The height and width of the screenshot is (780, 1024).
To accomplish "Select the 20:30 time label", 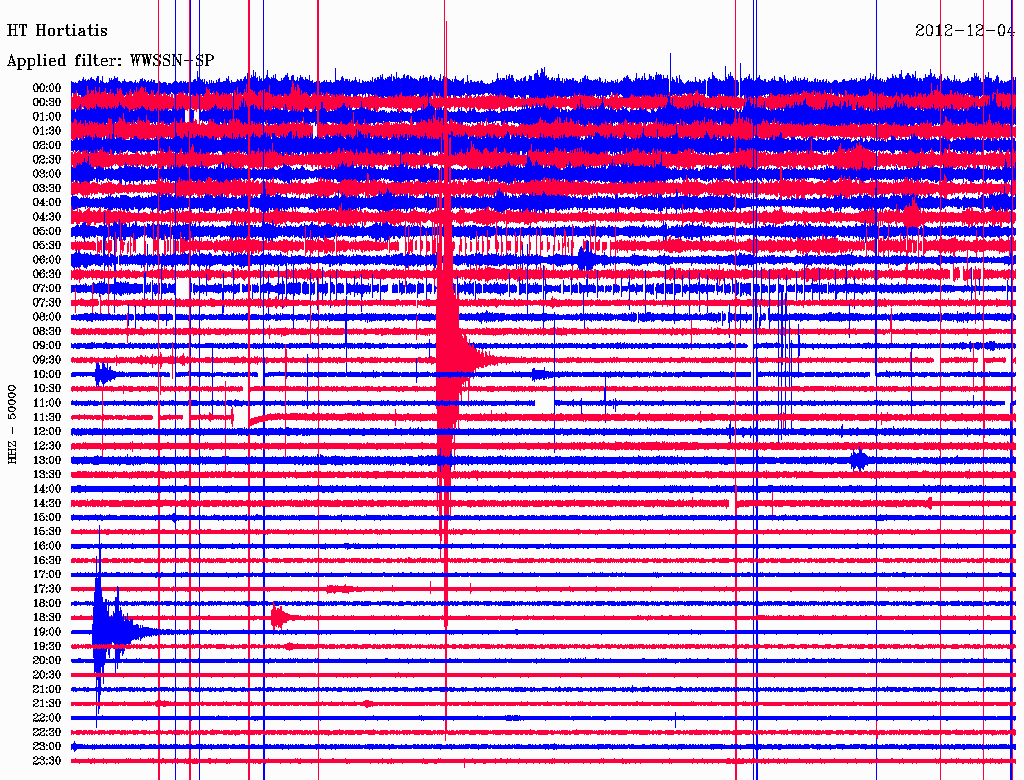I will pos(47,675).
